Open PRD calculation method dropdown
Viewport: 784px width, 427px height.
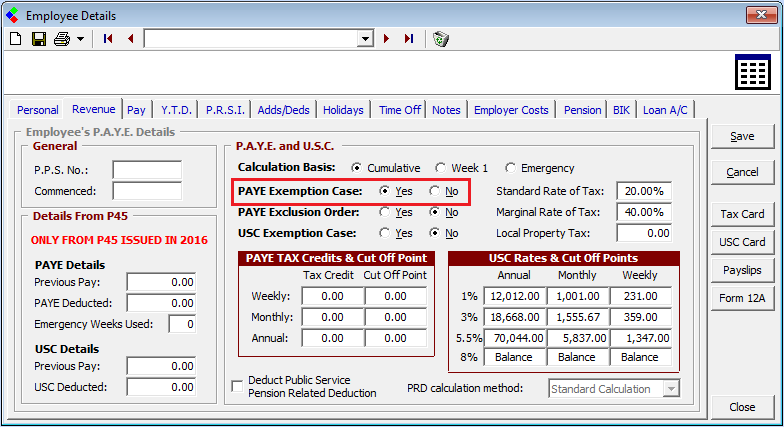click(671, 388)
